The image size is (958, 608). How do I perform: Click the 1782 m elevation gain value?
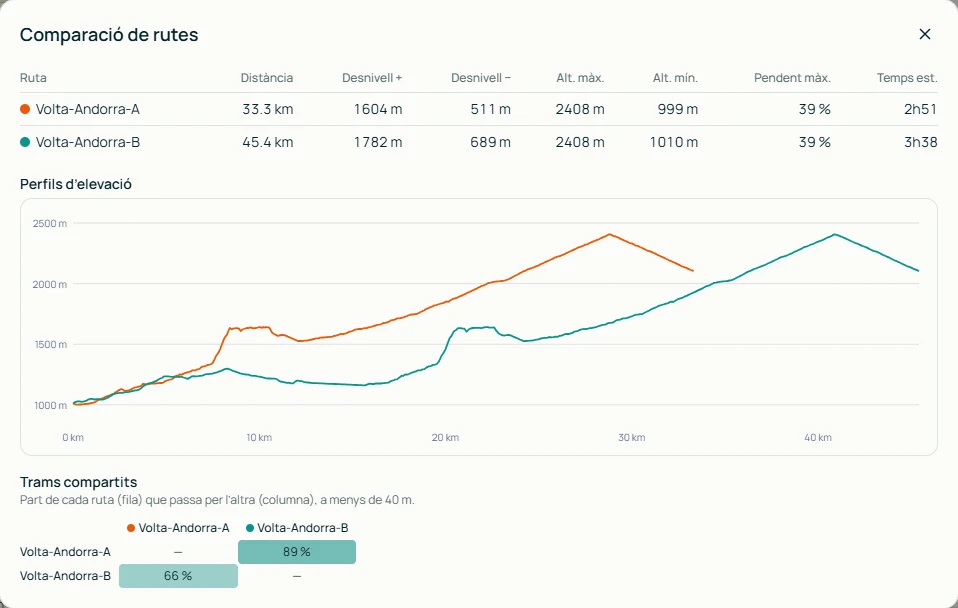tap(378, 142)
